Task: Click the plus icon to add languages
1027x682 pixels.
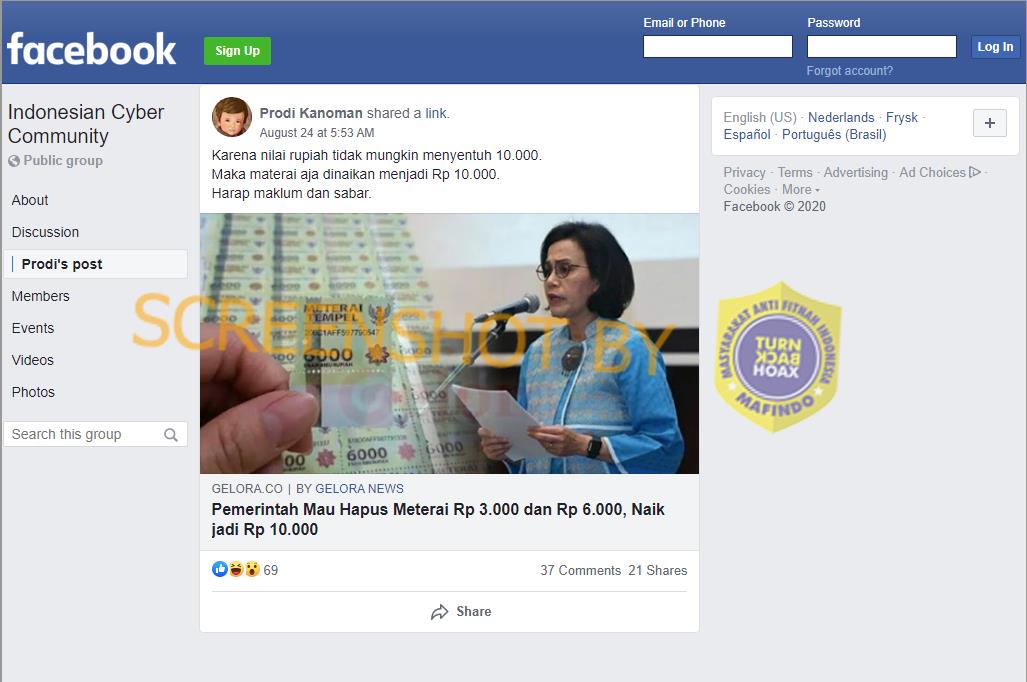Action: (x=990, y=123)
